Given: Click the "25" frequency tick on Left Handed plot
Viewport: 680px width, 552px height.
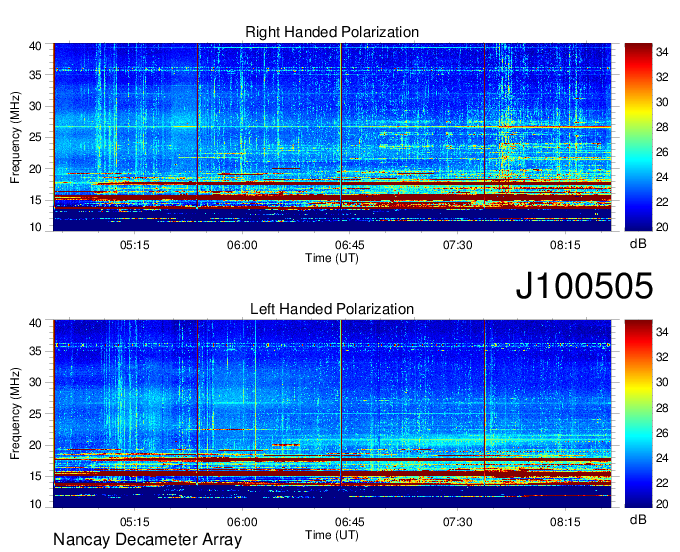Looking at the screenshot, I should 35,414.
